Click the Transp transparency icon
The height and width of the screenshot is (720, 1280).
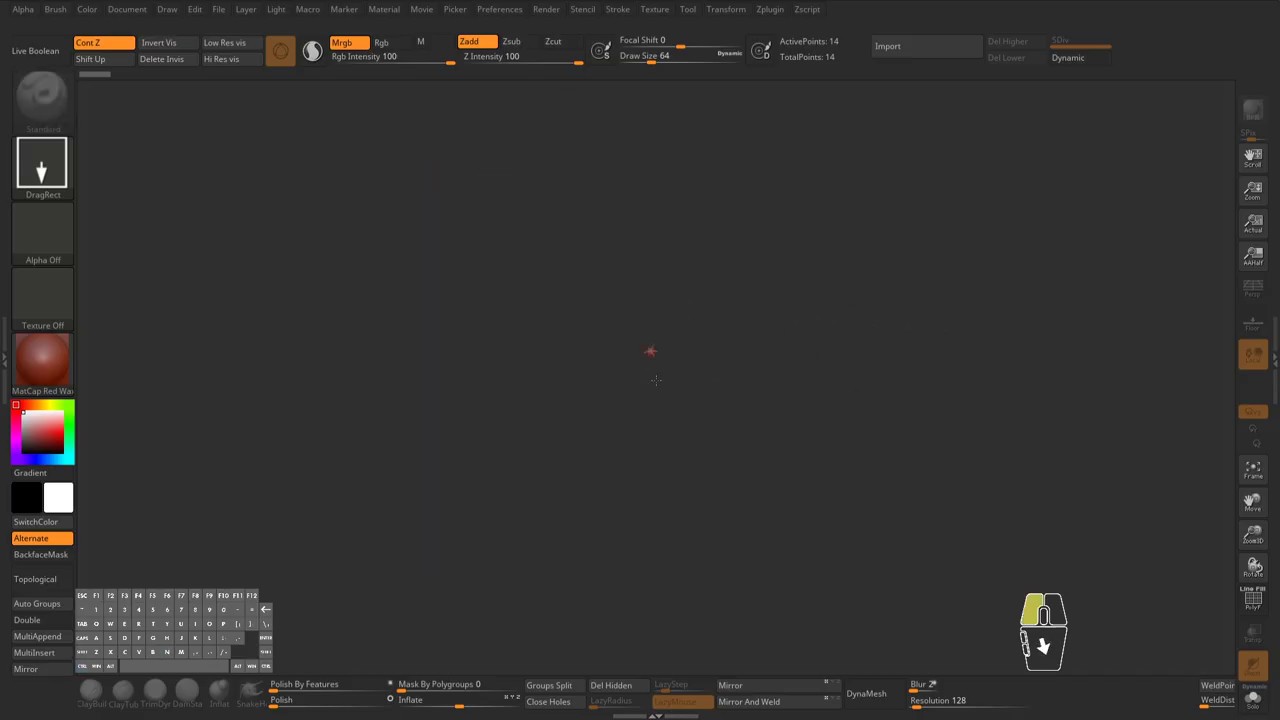tap(1253, 633)
